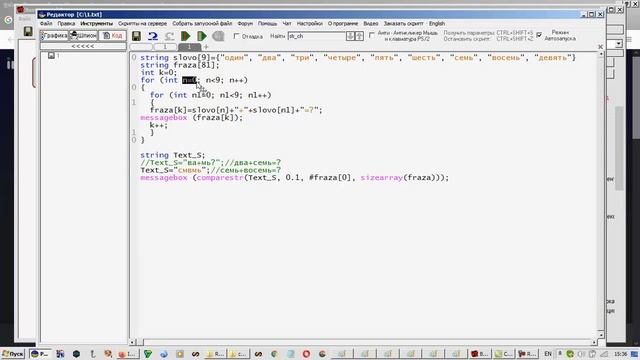Screen dimensions: 640x360
Task: Click the second green play icon
Action: coord(202,36)
